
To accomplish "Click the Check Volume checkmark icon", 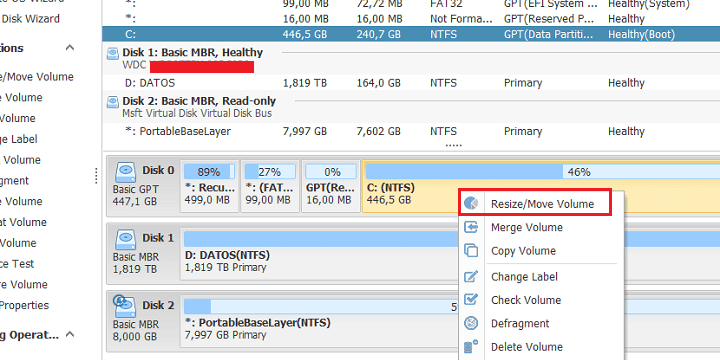I will (x=471, y=300).
